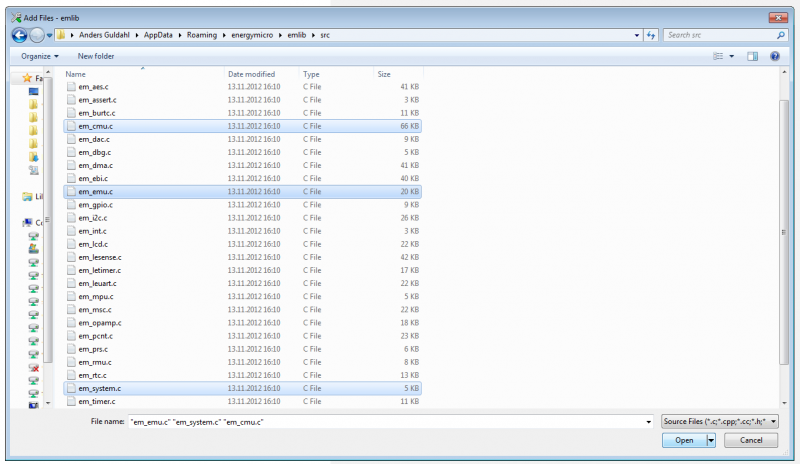Viewport: 800px width, 464px height.
Task: Select file em_msc.c
Action: (x=242, y=309)
